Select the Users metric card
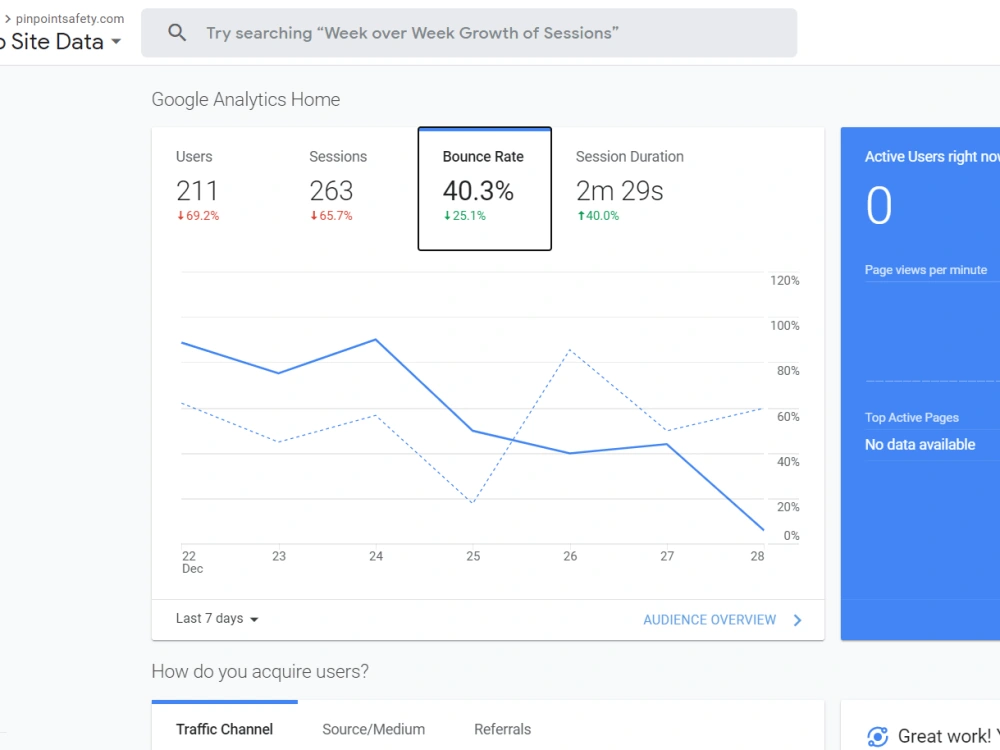Viewport: 1000px width, 750px height. pyautogui.click(x=218, y=189)
